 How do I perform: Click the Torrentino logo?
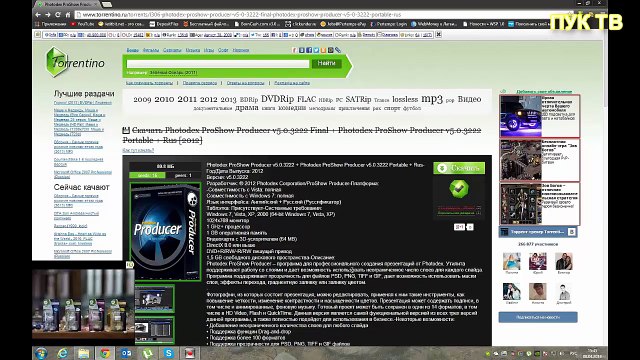(x=75, y=62)
